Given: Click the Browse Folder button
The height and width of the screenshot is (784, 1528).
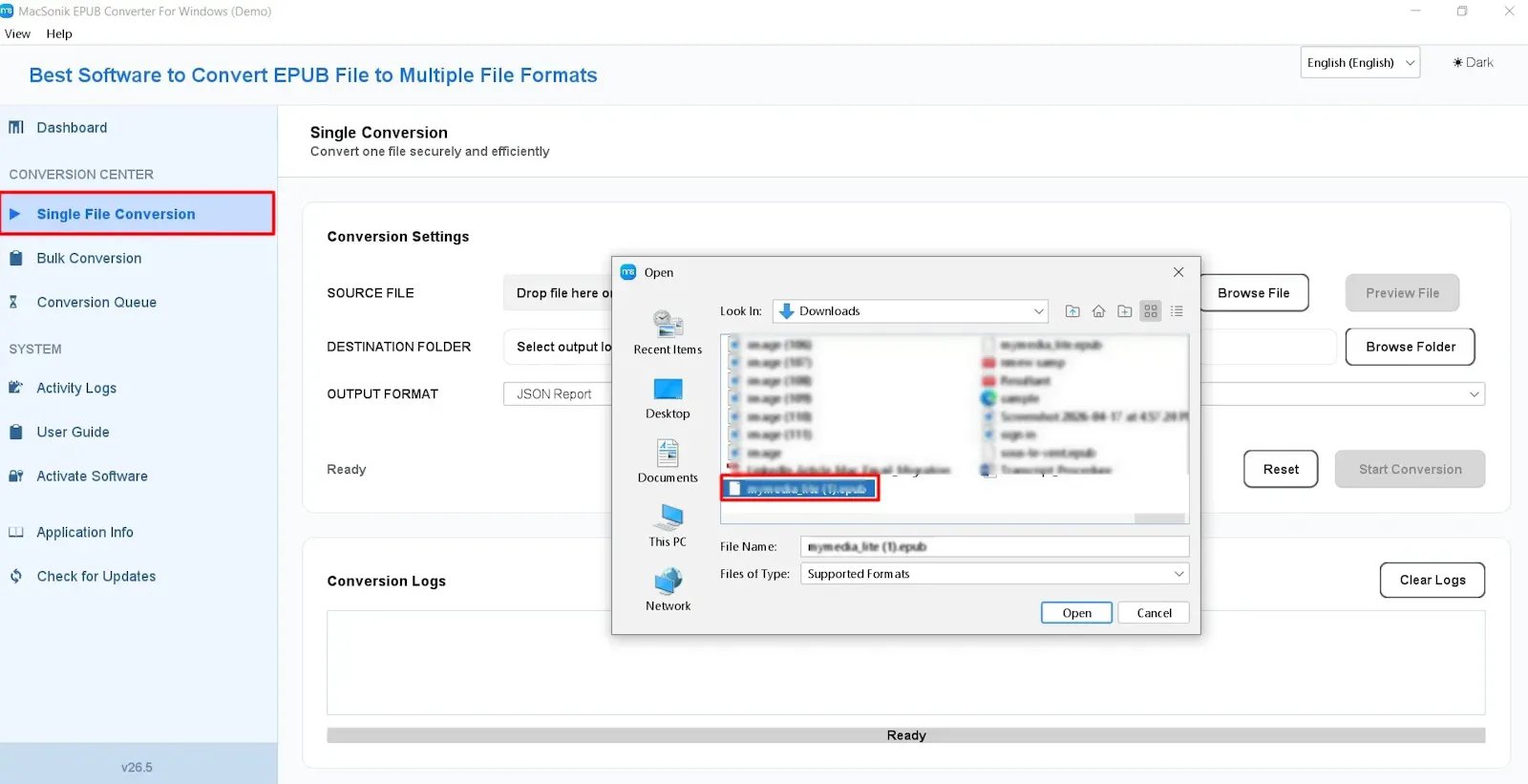Looking at the screenshot, I should click(x=1411, y=347).
